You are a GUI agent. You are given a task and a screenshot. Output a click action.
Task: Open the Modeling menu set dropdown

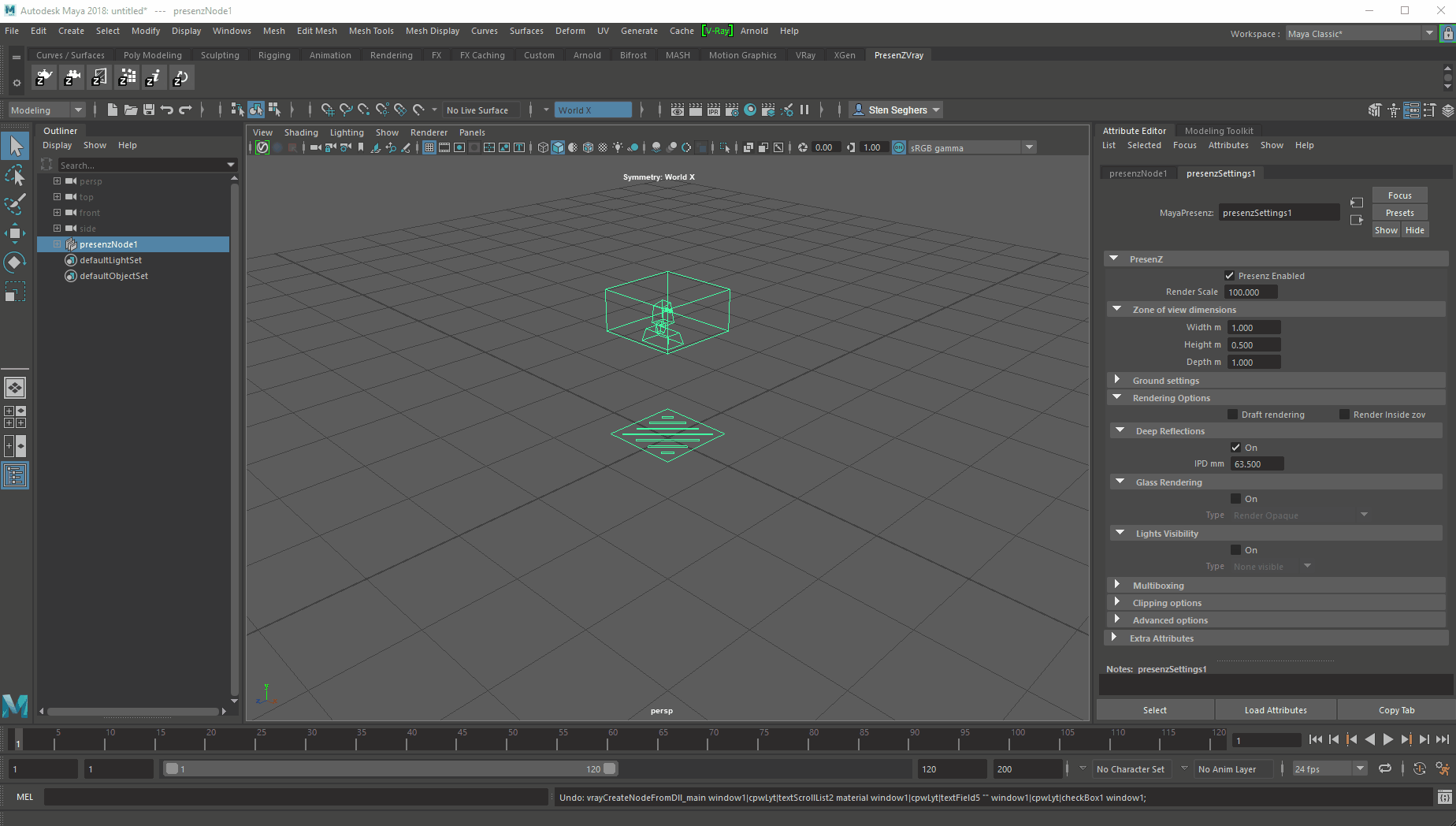[46, 110]
